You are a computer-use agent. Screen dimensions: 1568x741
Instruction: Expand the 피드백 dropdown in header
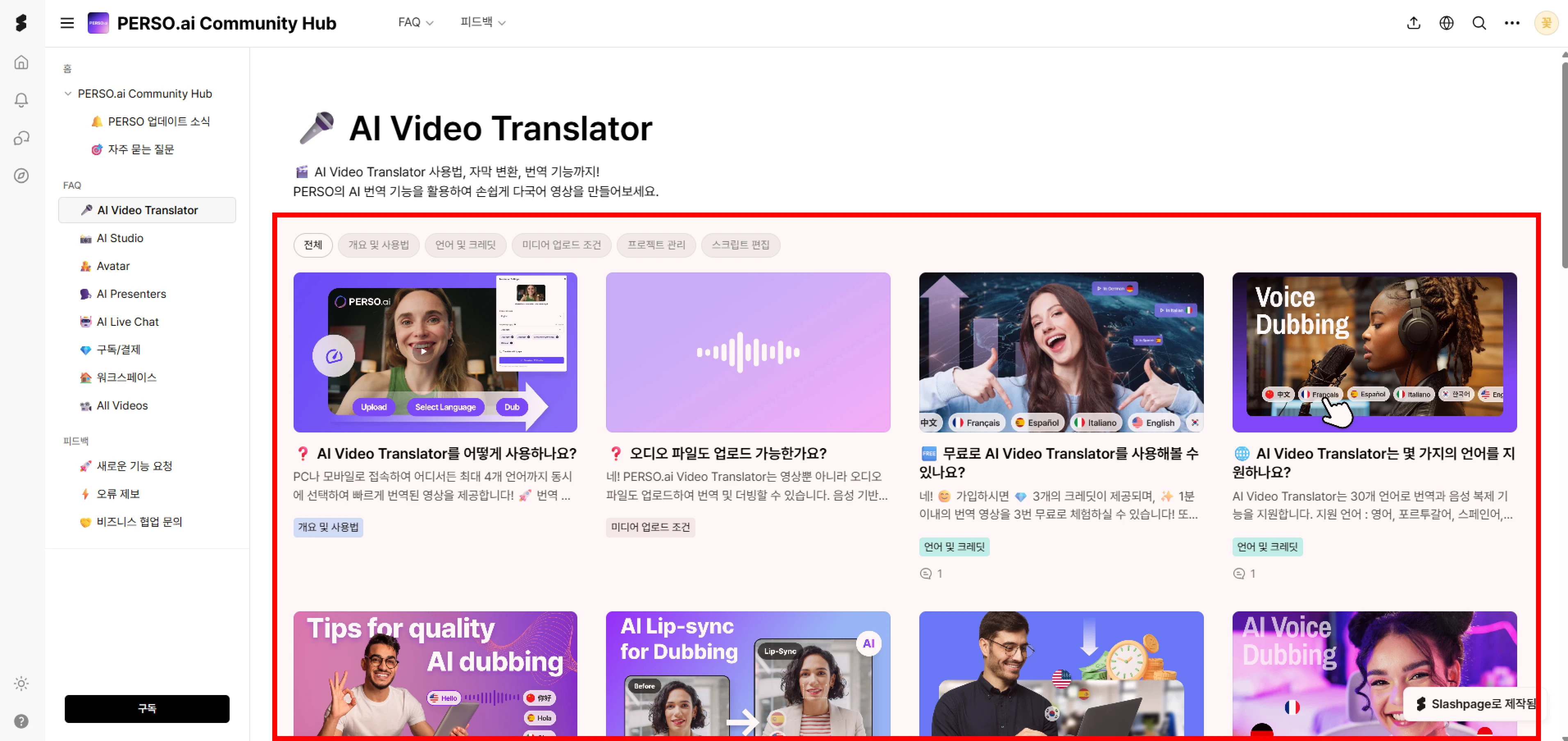(483, 23)
